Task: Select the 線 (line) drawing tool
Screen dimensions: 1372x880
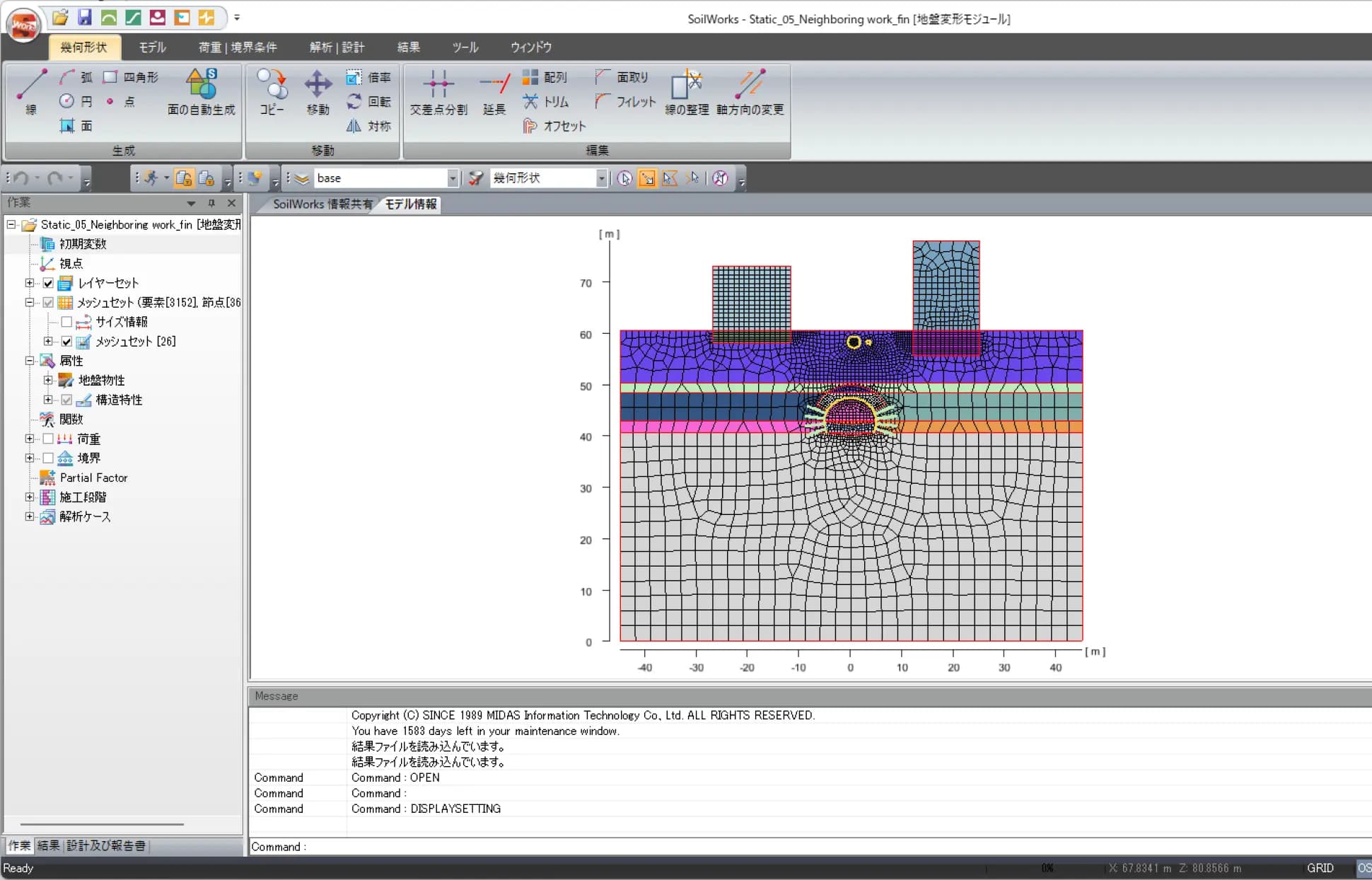Action: [31, 92]
